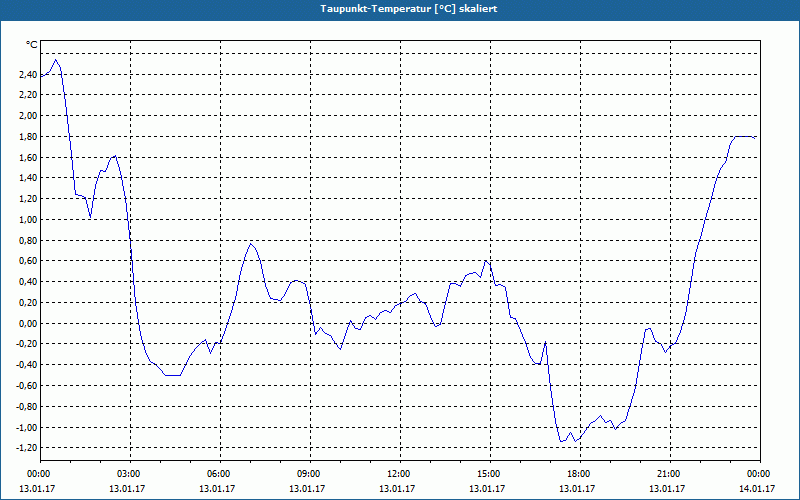This screenshot has height=500, width=800.
Task: Pick the 13.01.17 date under 12:00
Action: click(397, 488)
